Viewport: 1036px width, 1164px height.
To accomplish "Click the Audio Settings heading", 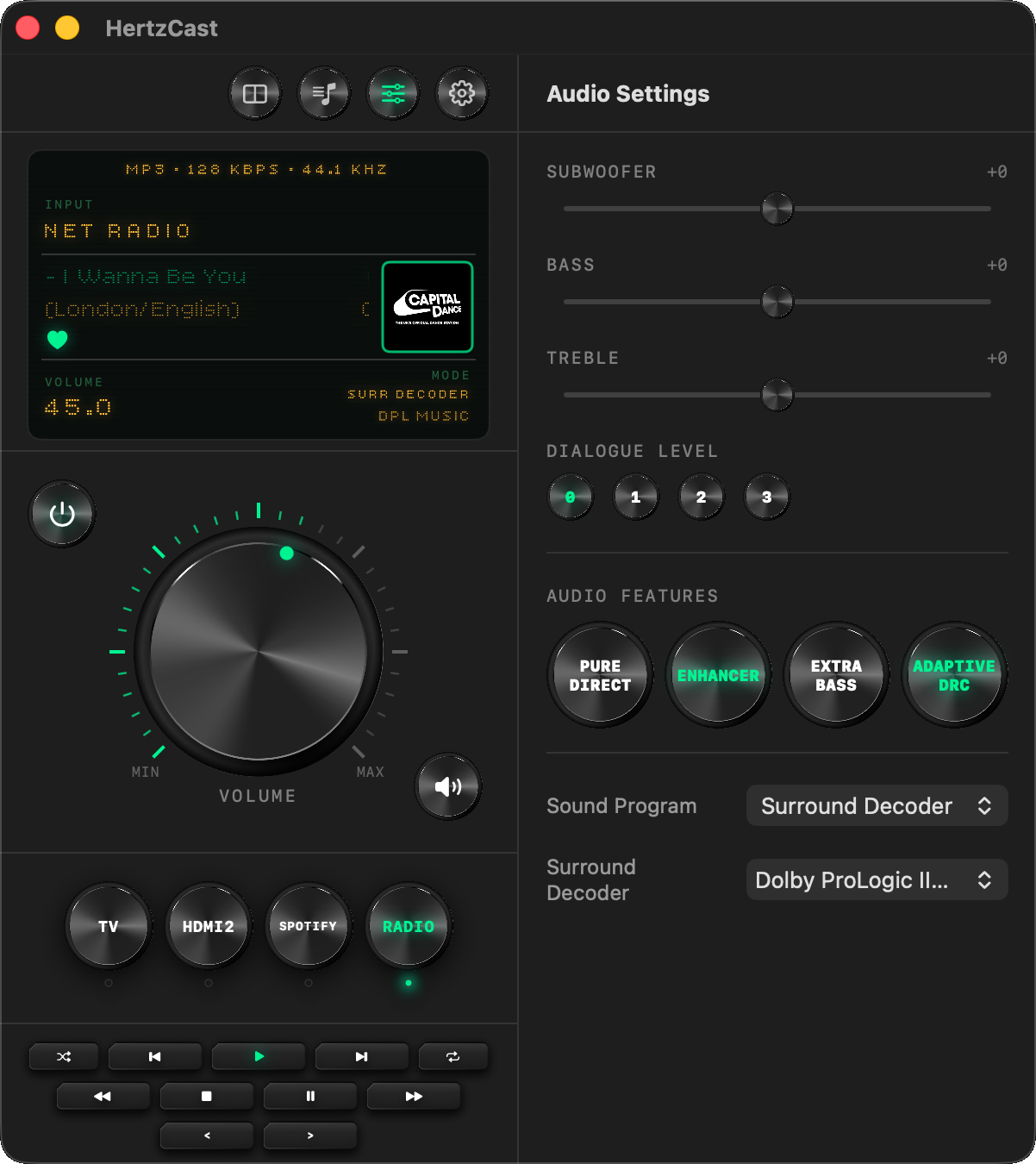I will 628,94.
